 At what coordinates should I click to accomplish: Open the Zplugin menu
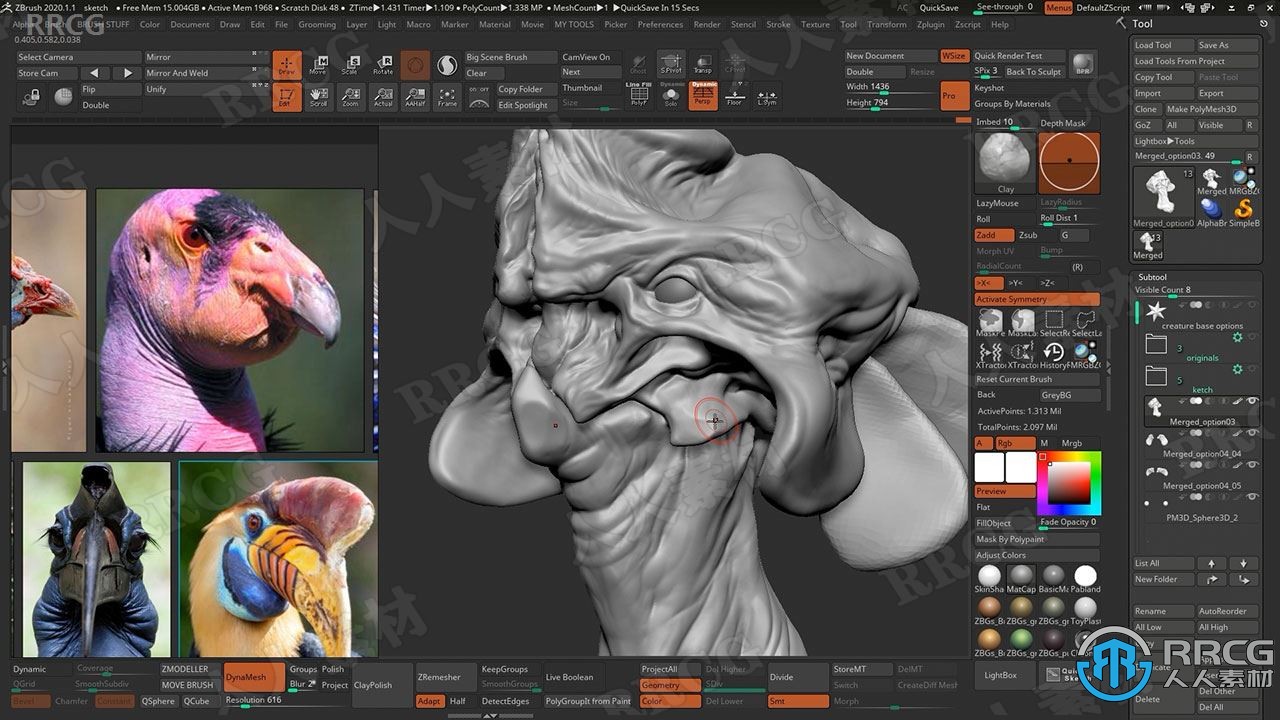click(x=930, y=24)
